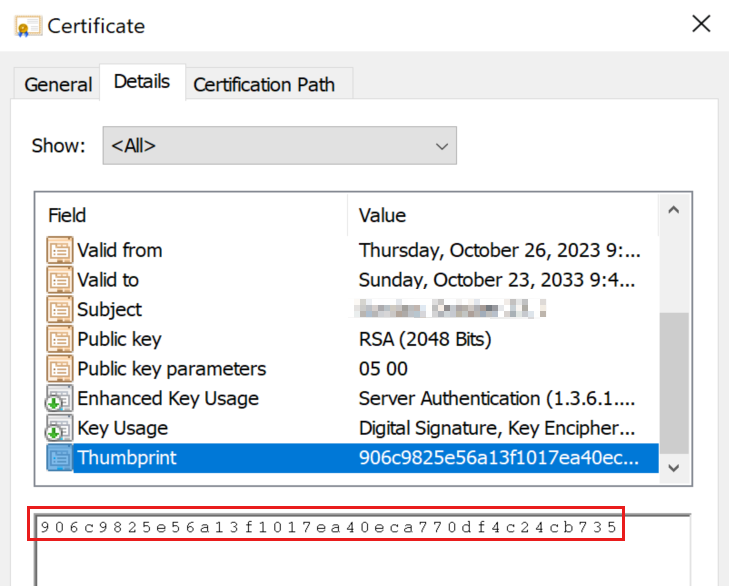The image size is (729, 586).
Task: Click the Valid from field icon
Action: coord(60,250)
